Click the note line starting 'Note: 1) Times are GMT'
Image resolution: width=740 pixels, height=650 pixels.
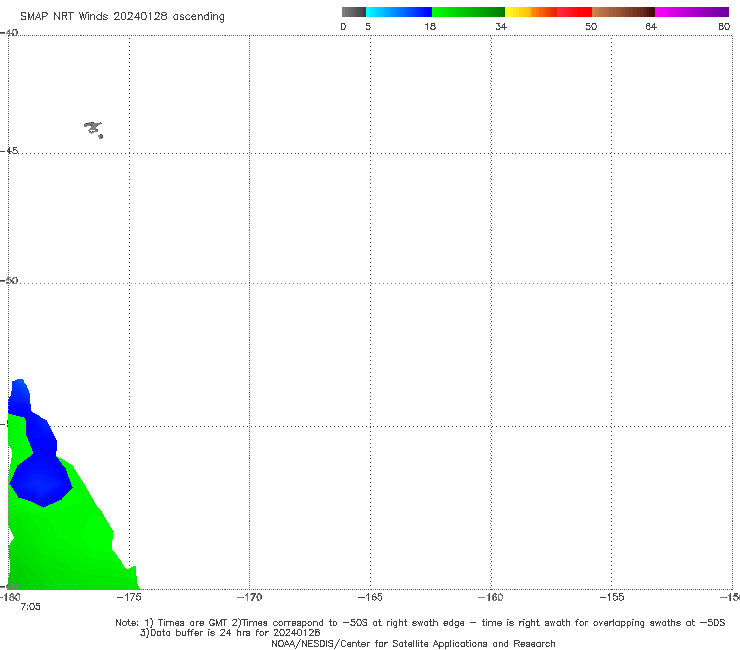420,623
